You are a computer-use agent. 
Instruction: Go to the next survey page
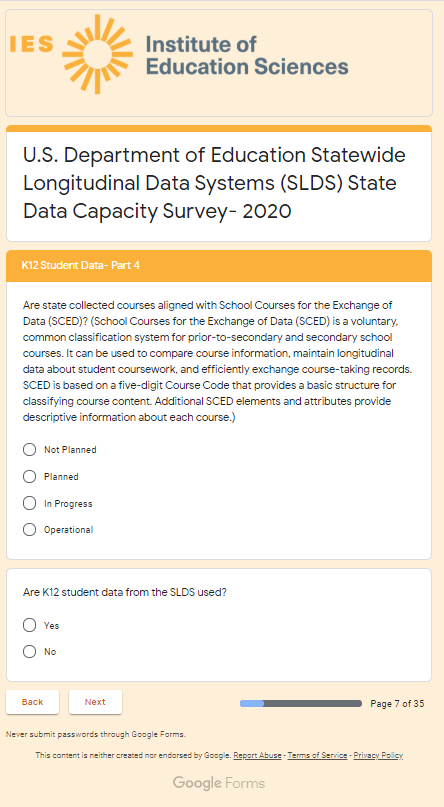pos(95,702)
